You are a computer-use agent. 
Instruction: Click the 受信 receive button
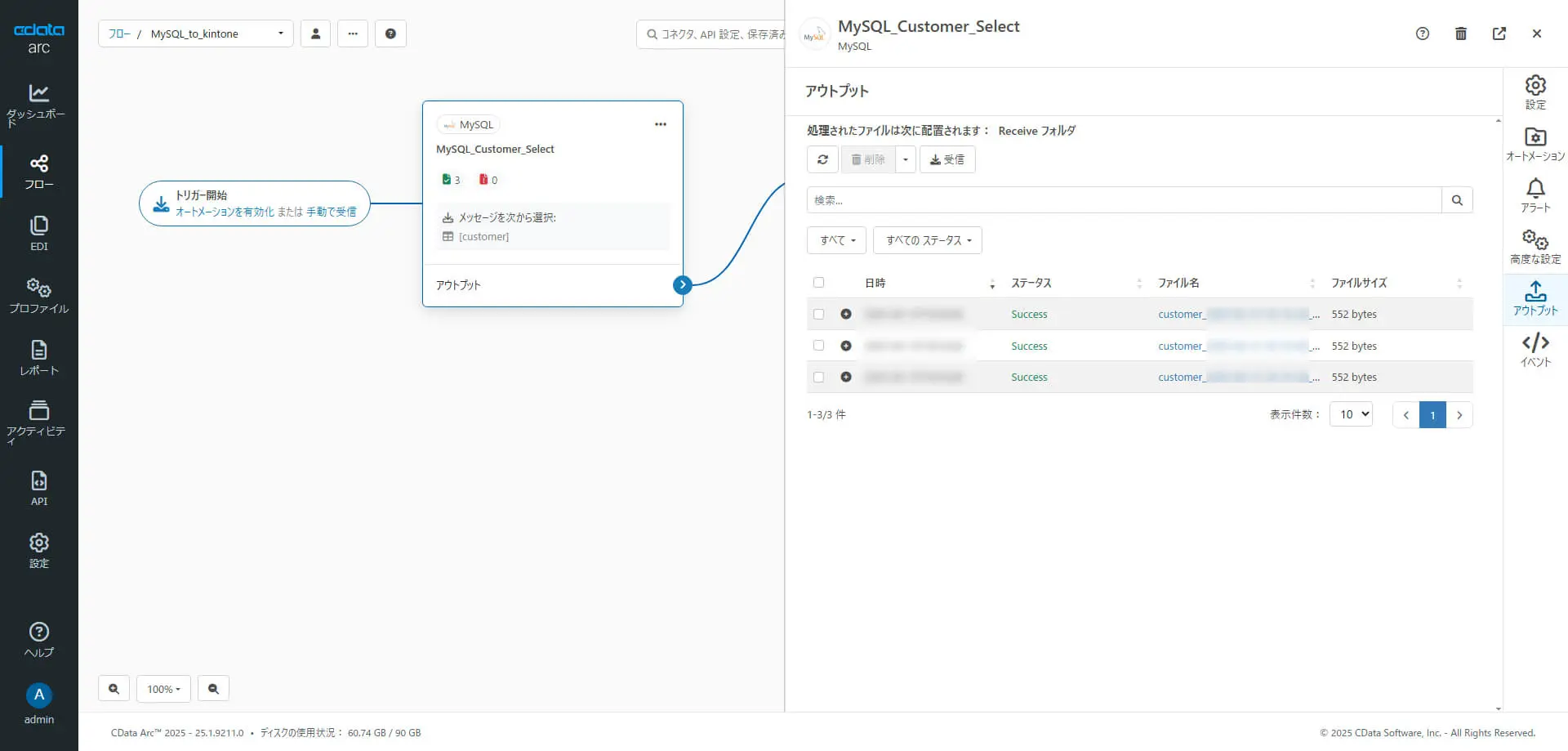click(947, 159)
